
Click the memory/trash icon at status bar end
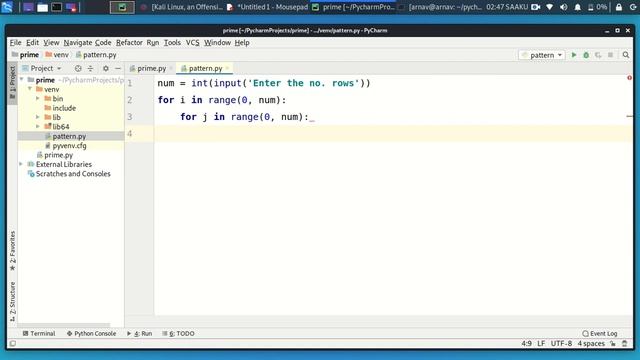[625, 344]
